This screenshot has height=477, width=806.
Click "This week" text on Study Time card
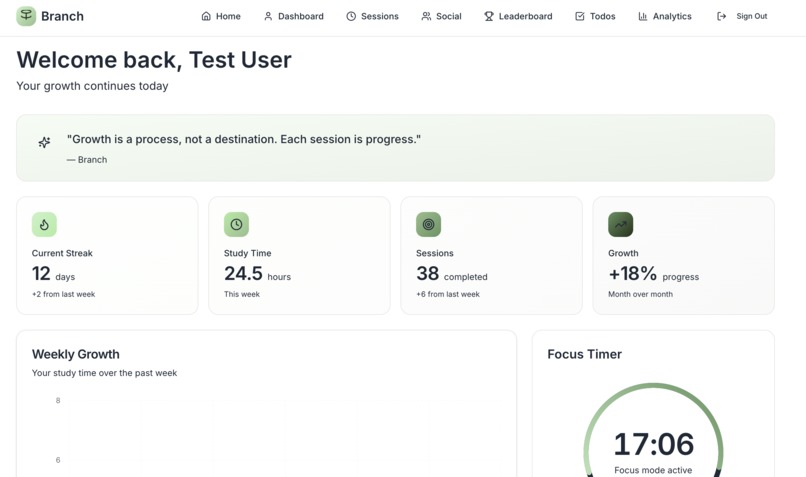242,295
